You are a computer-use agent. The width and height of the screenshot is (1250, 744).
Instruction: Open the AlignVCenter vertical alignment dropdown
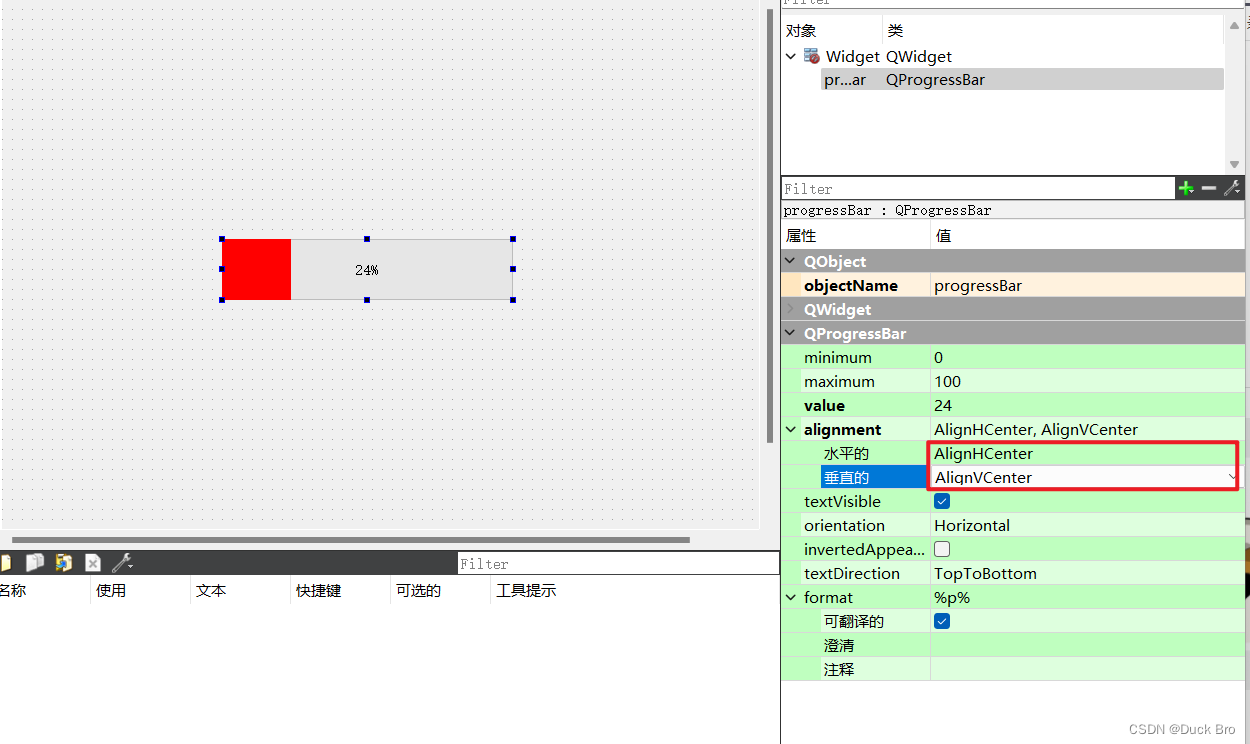(x=1232, y=477)
